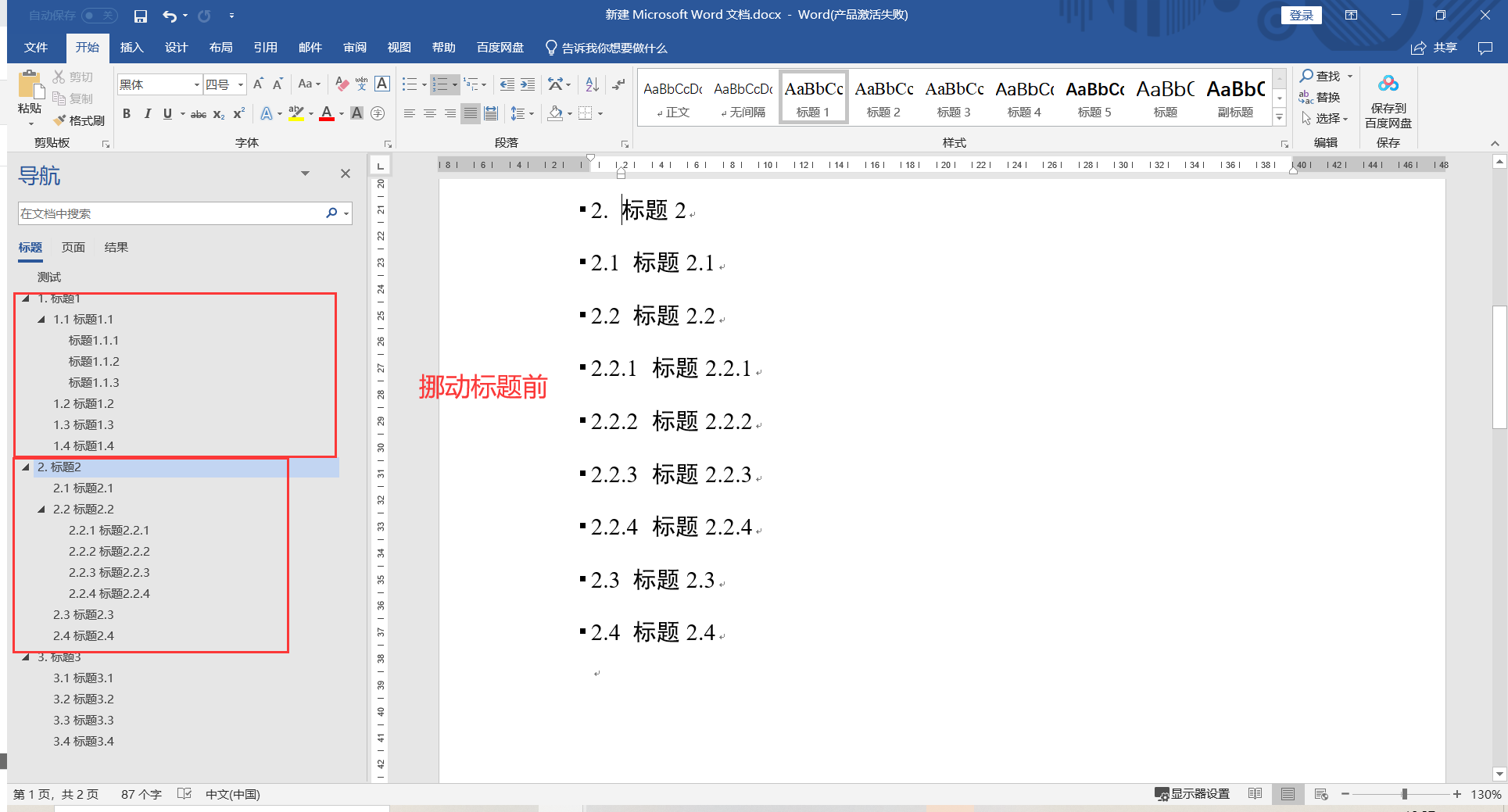Image resolution: width=1508 pixels, height=812 pixels.
Task: Switch to Web Layout view in status bar
Action: pos(1321,794)
